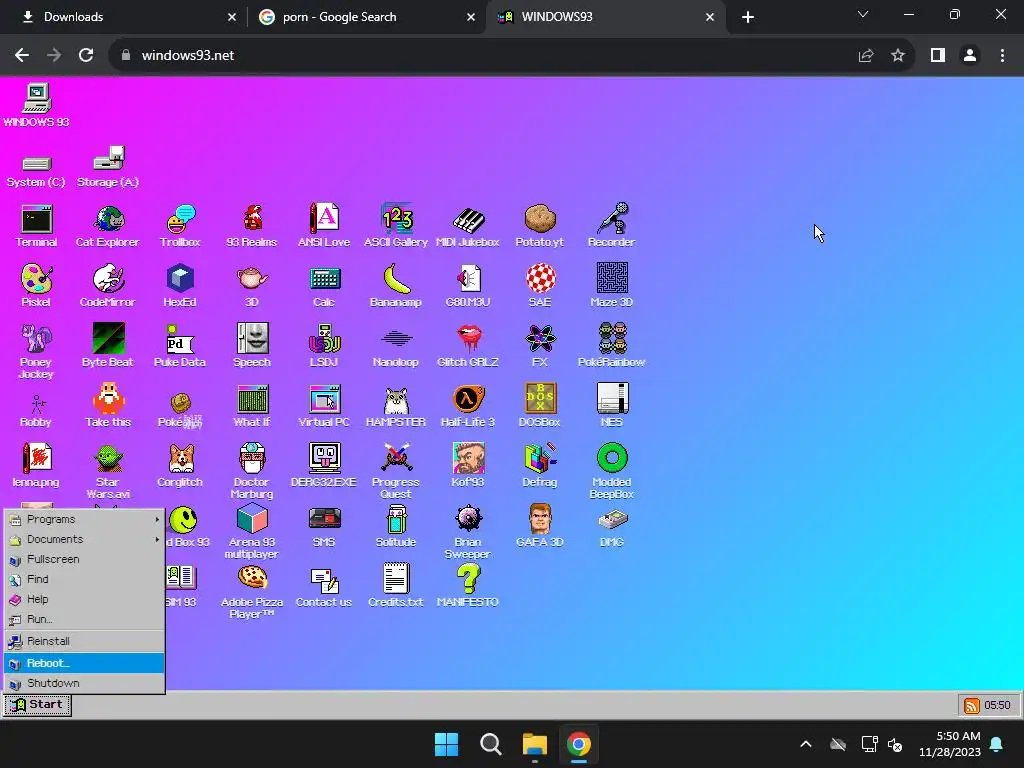
Task: Open the DOSBox icon
Action: (x=539, y=406)
